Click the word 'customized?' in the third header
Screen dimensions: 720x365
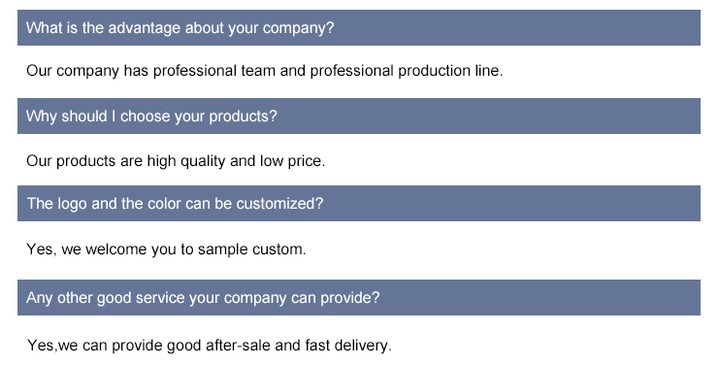[x=280, y=204]
